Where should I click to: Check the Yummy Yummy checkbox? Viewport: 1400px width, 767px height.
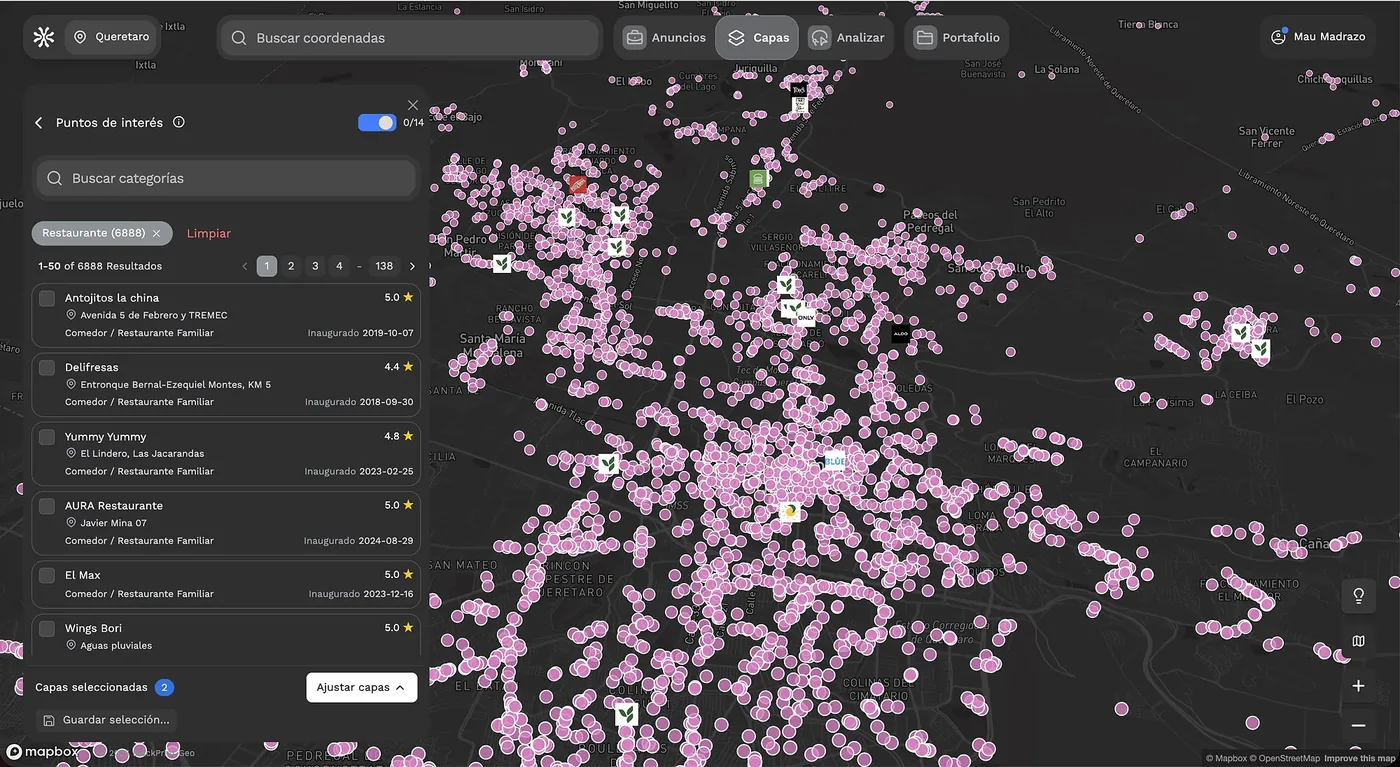[47, 437]
